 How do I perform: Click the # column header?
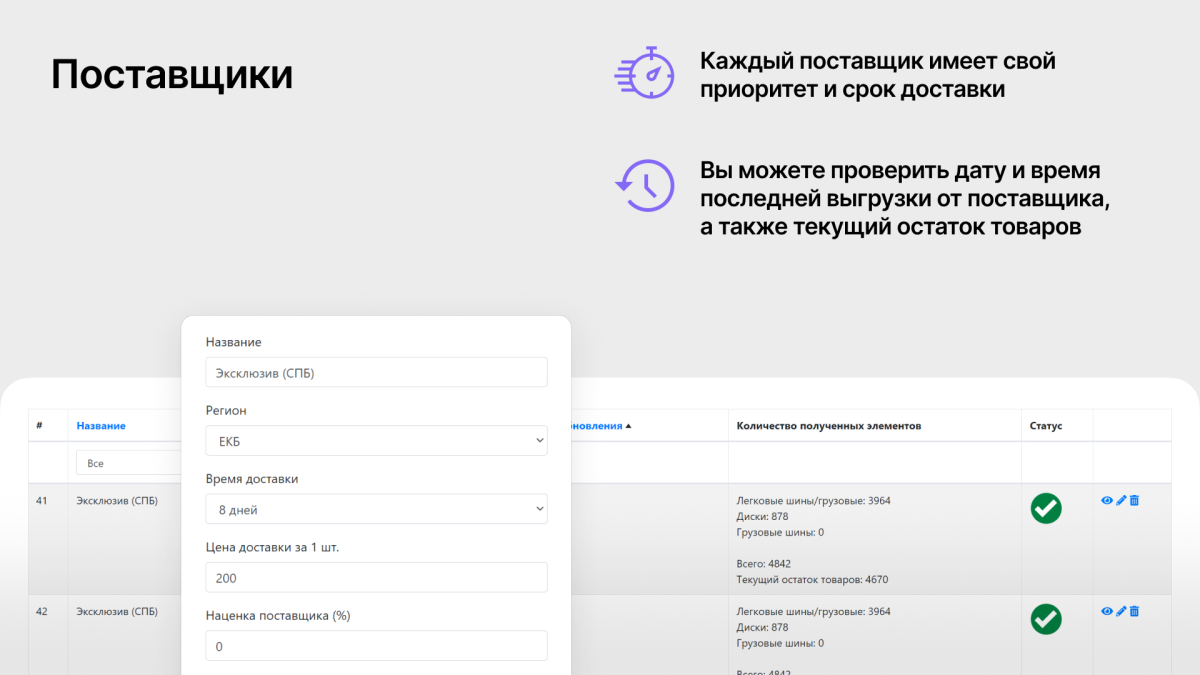click(x=39, y=426)
